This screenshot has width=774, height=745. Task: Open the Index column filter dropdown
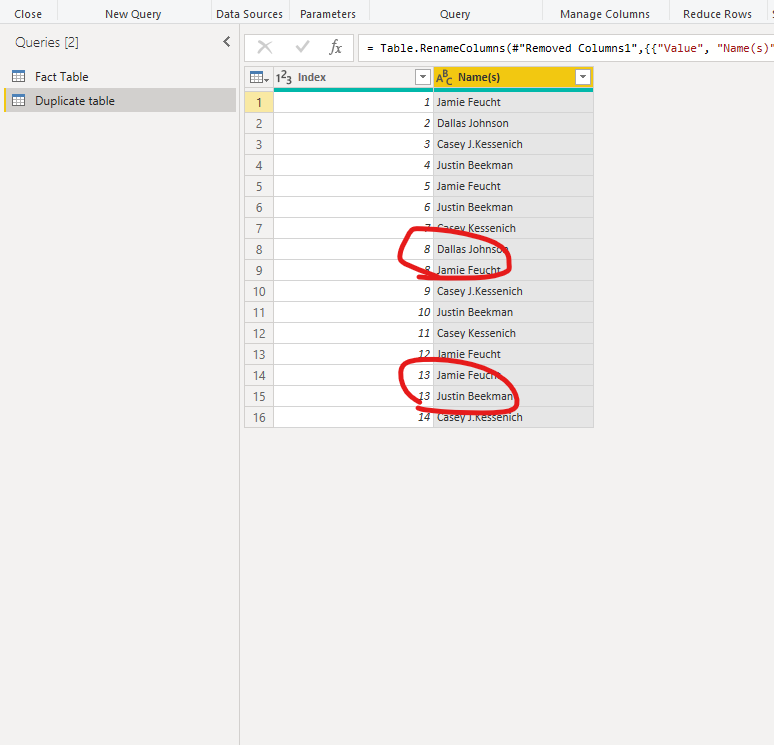pos(423,77)
